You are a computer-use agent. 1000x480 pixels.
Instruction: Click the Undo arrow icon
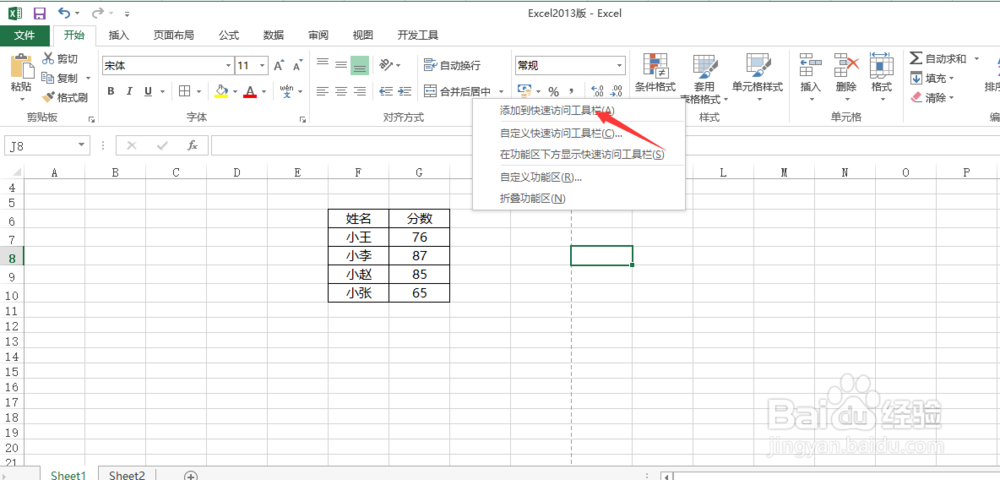coord(64,13)
